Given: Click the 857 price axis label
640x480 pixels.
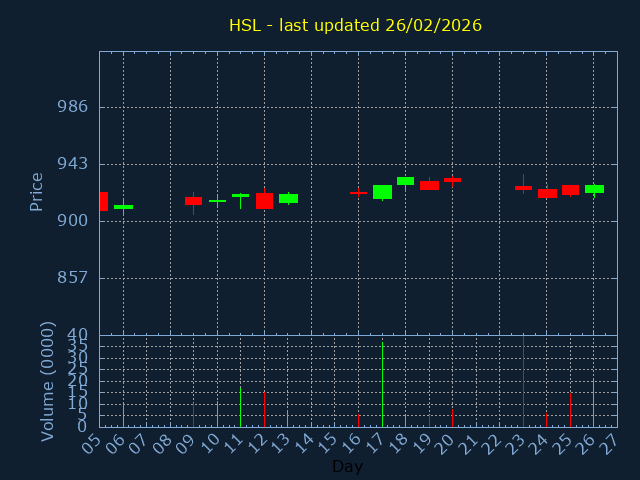Looking at the screenshot, I should pyautogui.click(x=72, y=278).
